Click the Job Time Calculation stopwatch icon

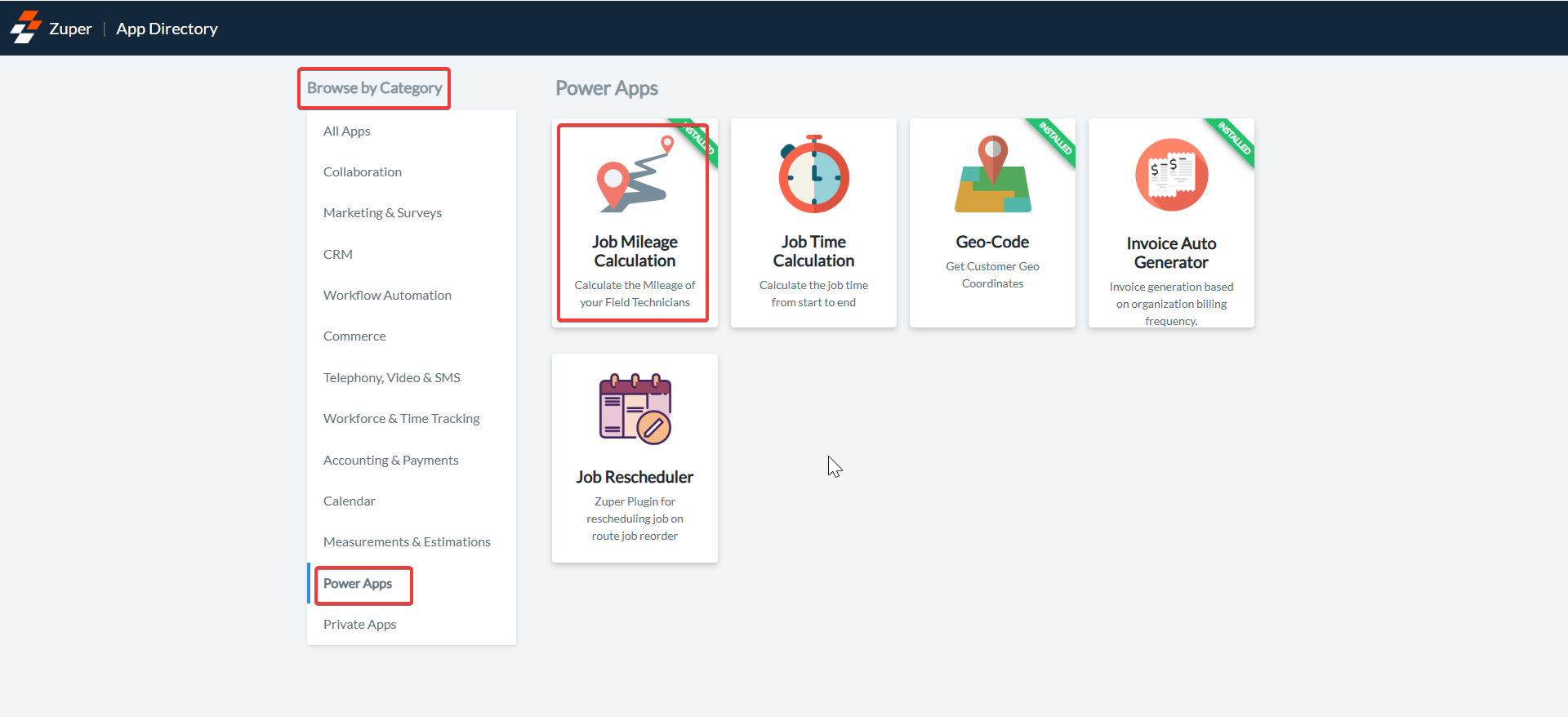(x=813, y=174)
